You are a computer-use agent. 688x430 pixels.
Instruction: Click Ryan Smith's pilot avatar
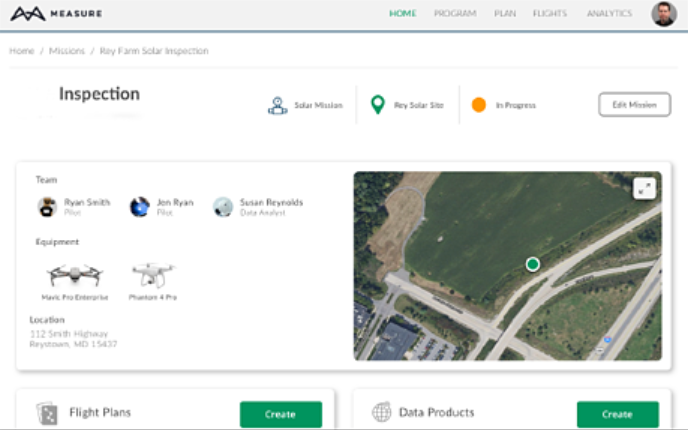47,207
